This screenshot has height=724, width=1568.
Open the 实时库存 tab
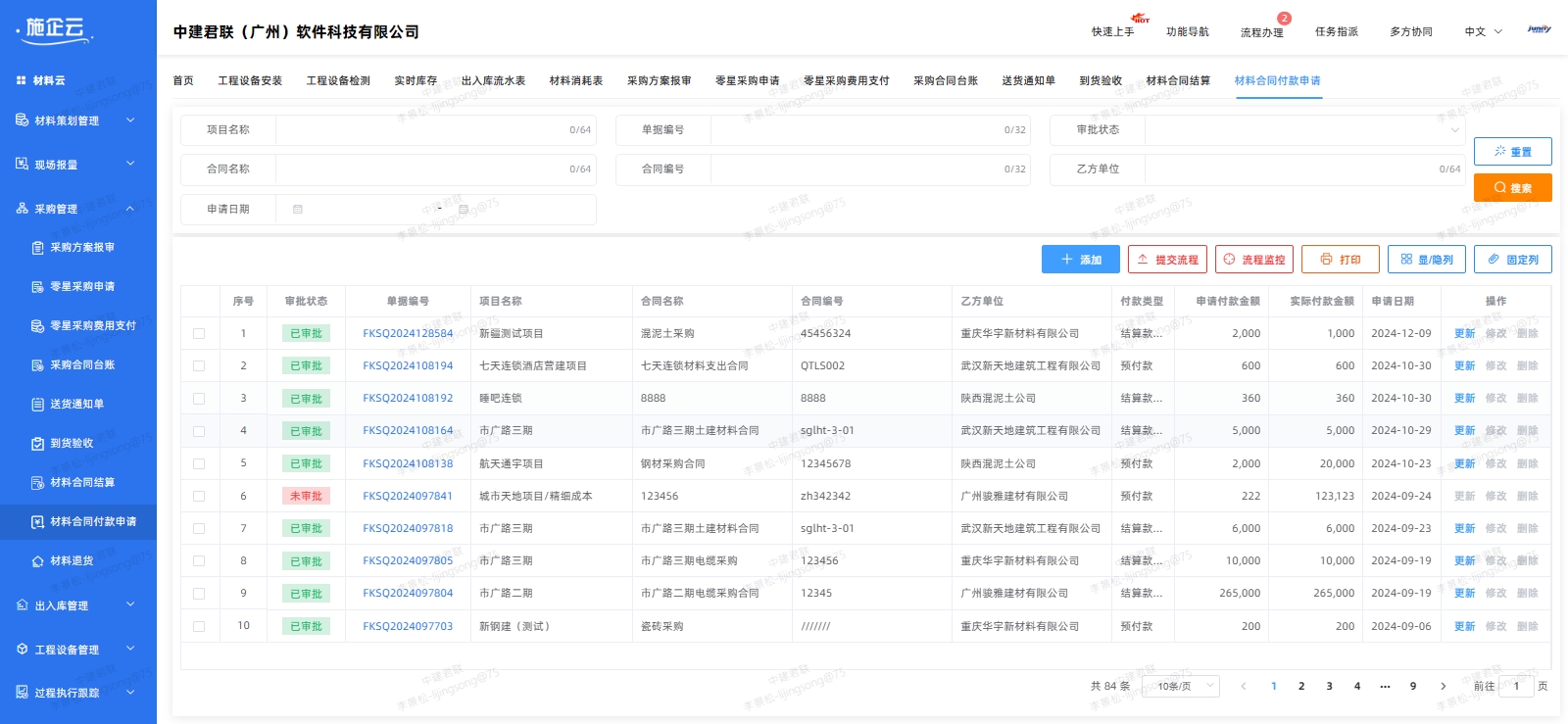point(416,80)
